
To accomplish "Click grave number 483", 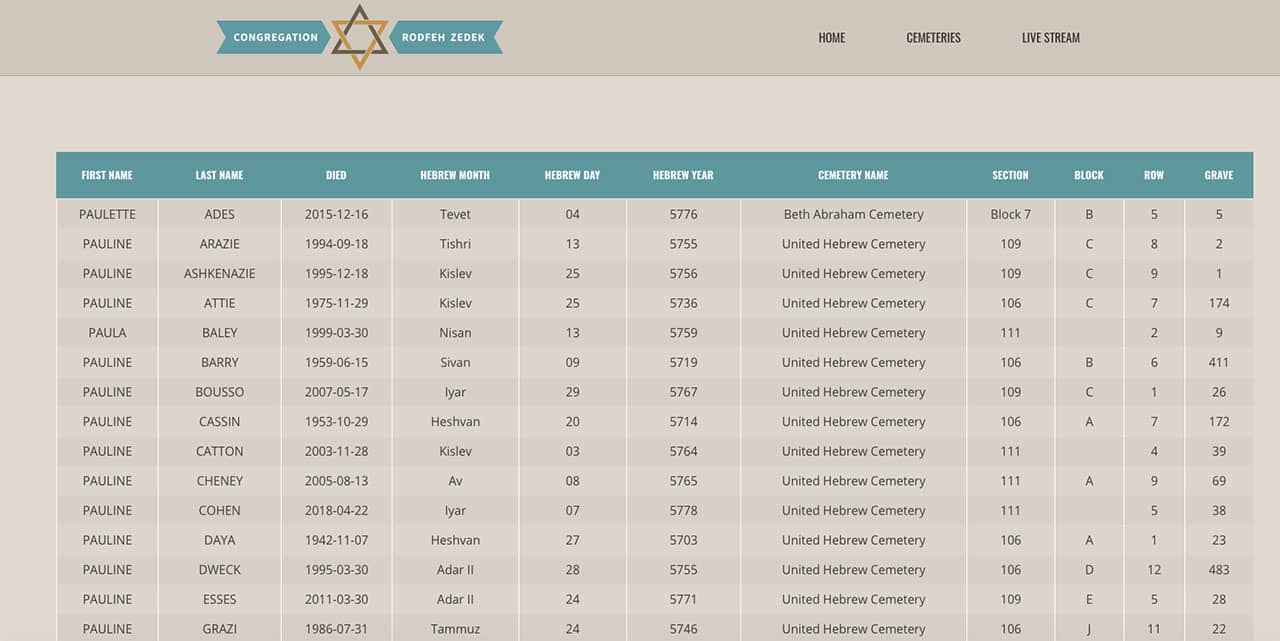I will click(1218, 570).
